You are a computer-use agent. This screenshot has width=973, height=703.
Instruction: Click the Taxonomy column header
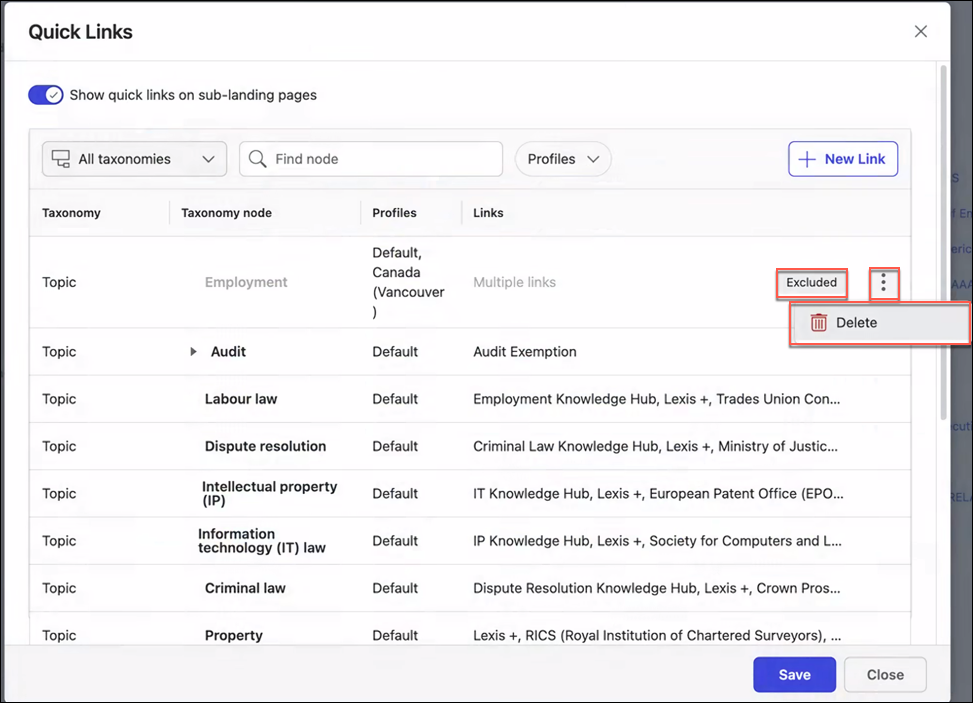click(71, 213)
